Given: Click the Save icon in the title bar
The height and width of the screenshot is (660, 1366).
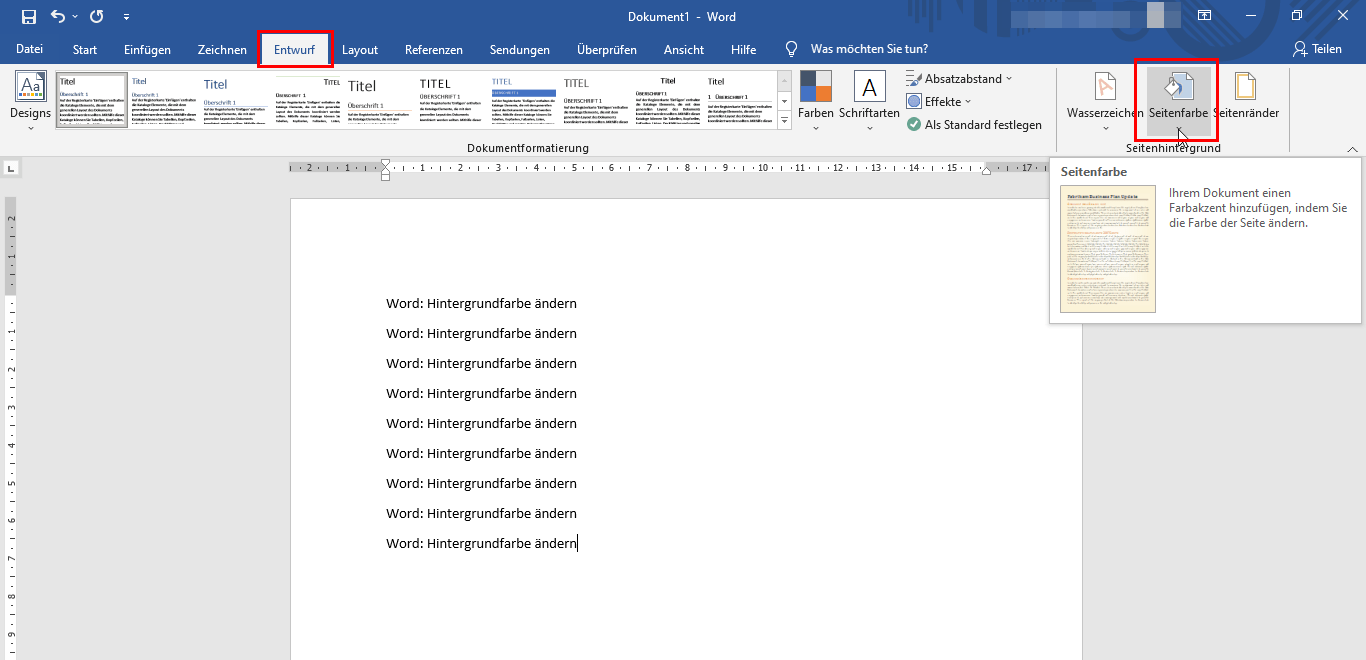Looking at the screenshot, I should point(29,17).
